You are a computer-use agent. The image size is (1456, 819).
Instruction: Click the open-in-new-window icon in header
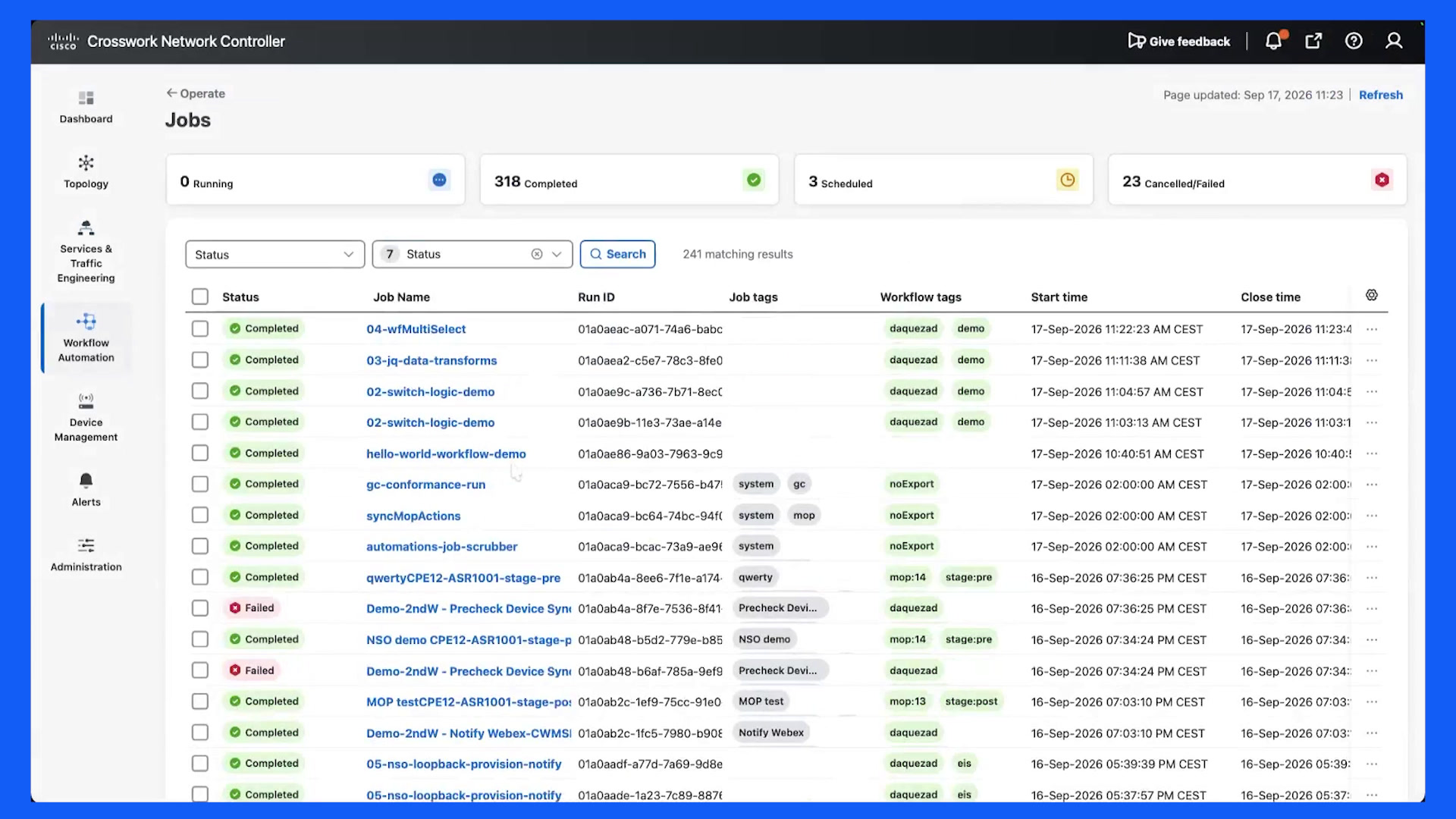(1313, 41)
